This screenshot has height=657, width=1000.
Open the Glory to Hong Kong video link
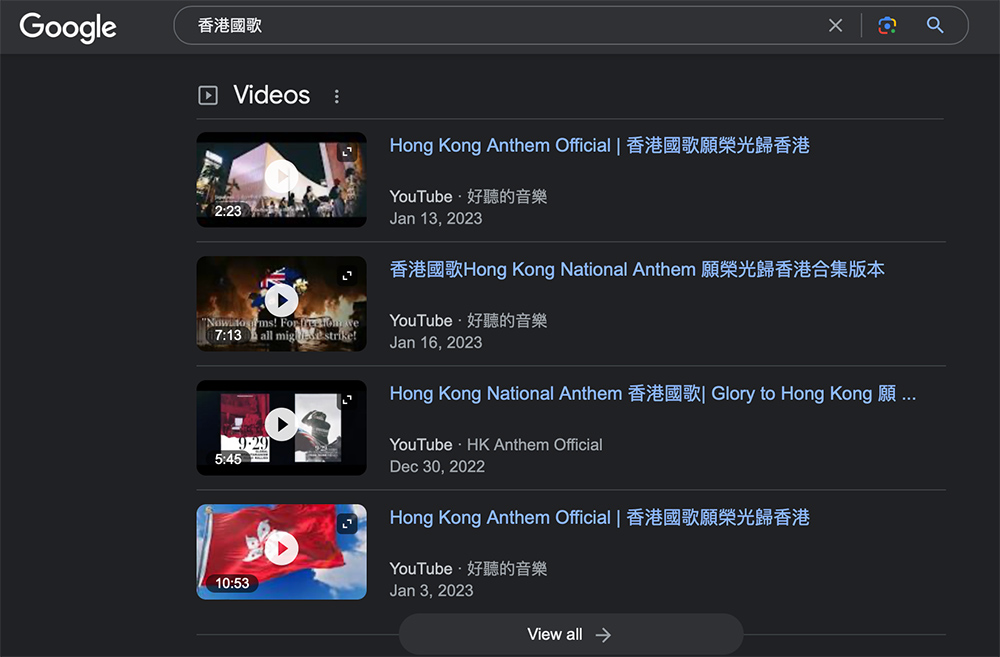click(x=652, y=394)
